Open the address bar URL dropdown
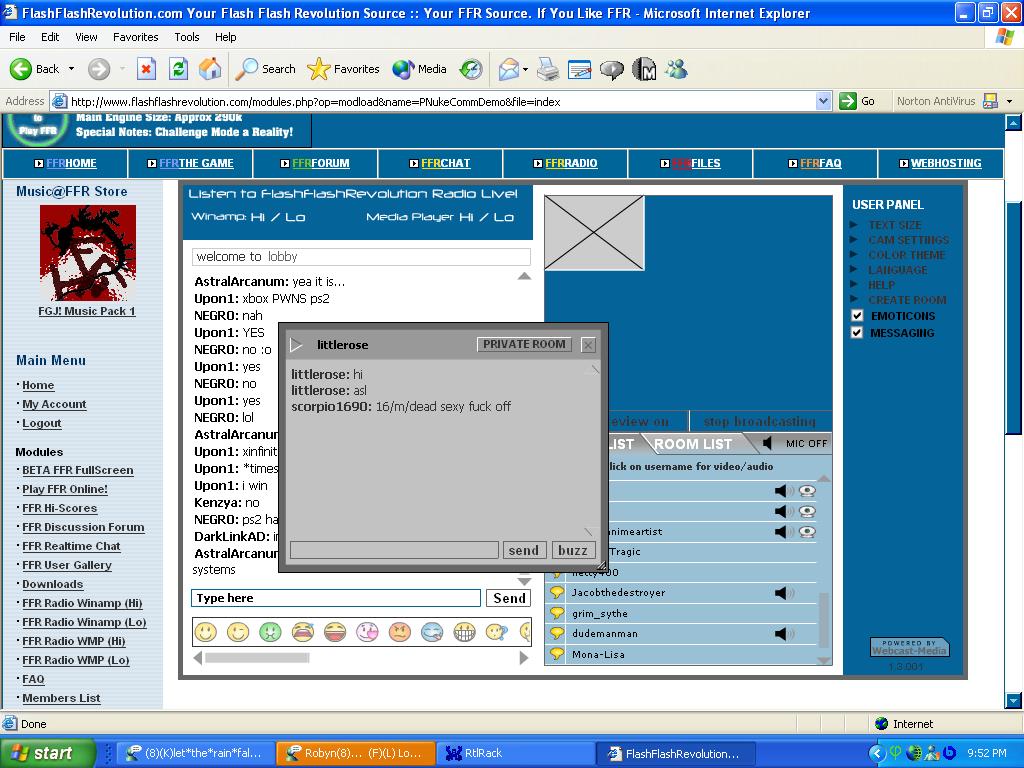The image size is (1024, 768). [x=823, y=101]
